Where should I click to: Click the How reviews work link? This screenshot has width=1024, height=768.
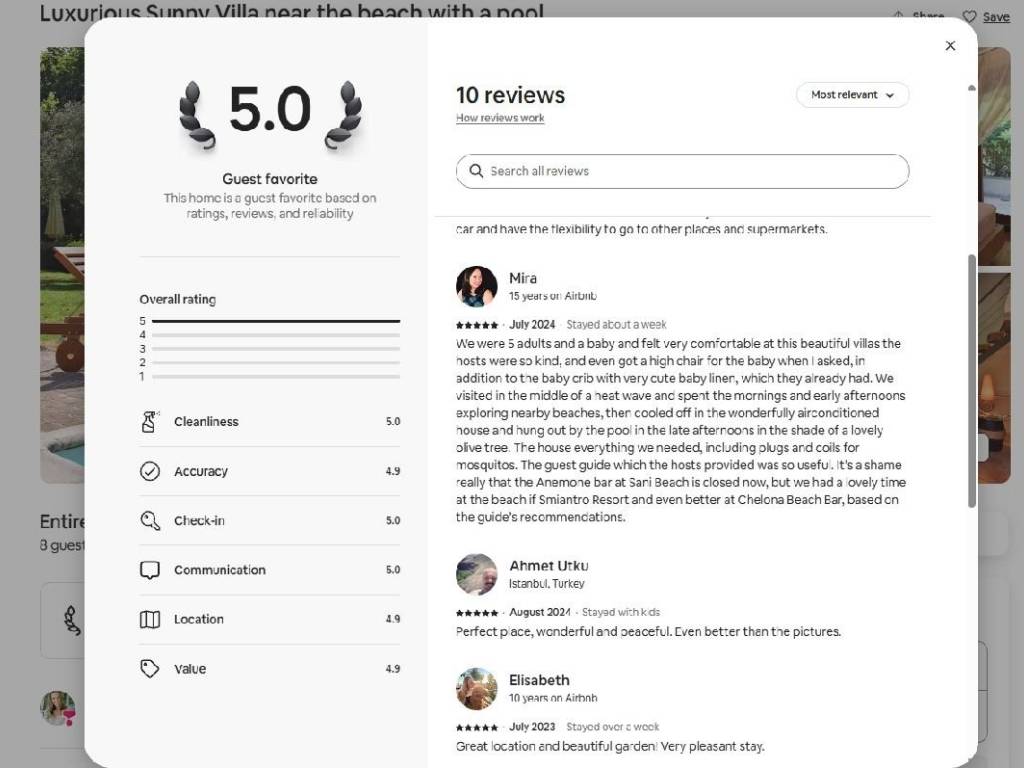(x=500, y=118)
